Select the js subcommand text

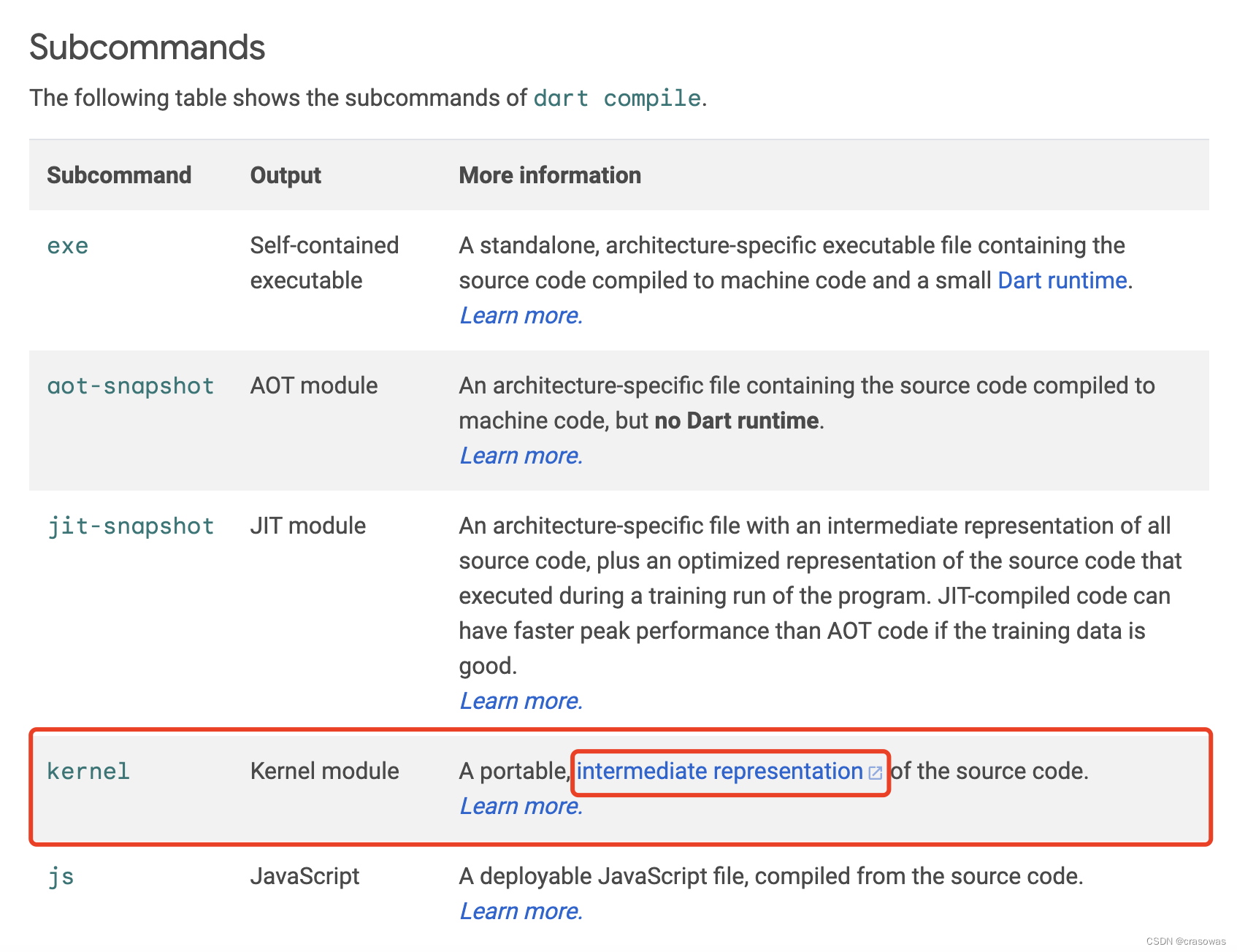(61, 877)
